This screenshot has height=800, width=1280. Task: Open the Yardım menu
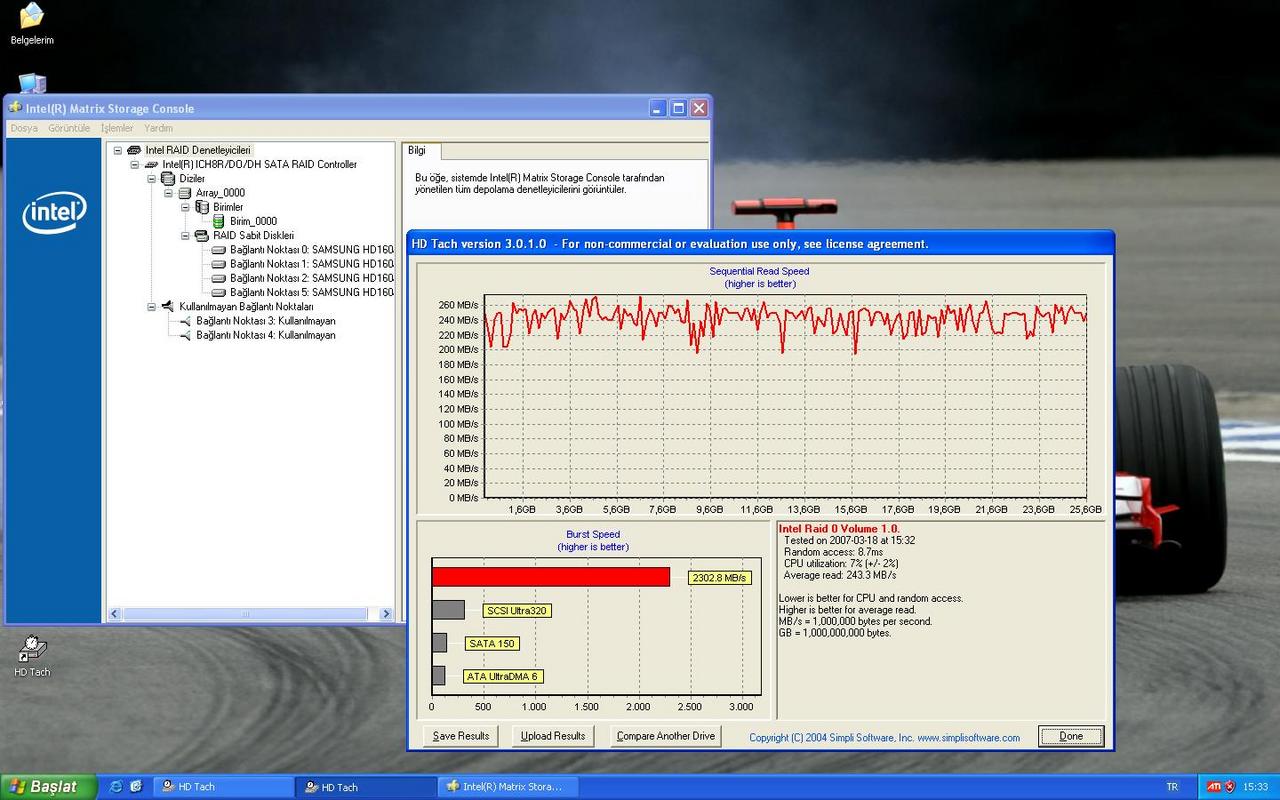158,128
